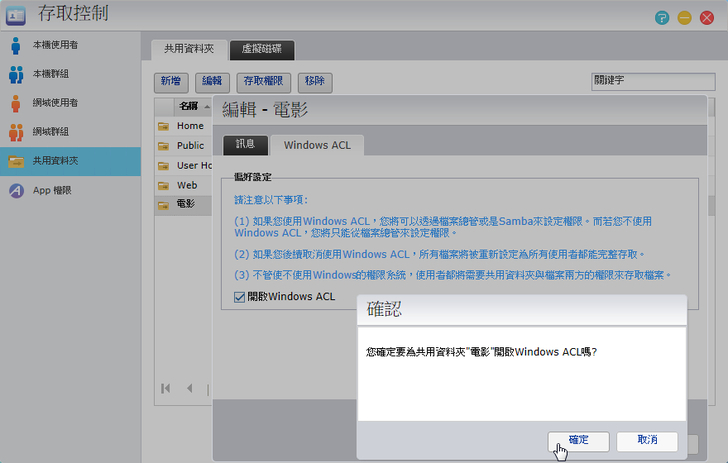Select 共用資料夾 in sidebar
728x463 pixels.
pos(70,161)
